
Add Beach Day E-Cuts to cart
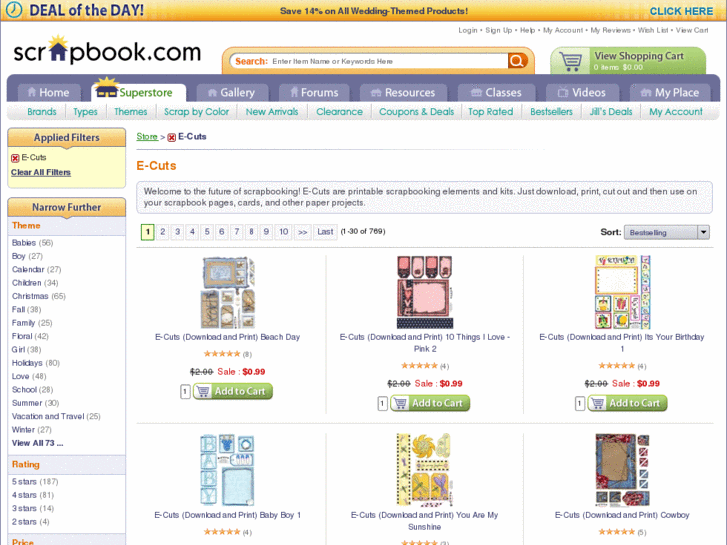click(x=233, y=391)
